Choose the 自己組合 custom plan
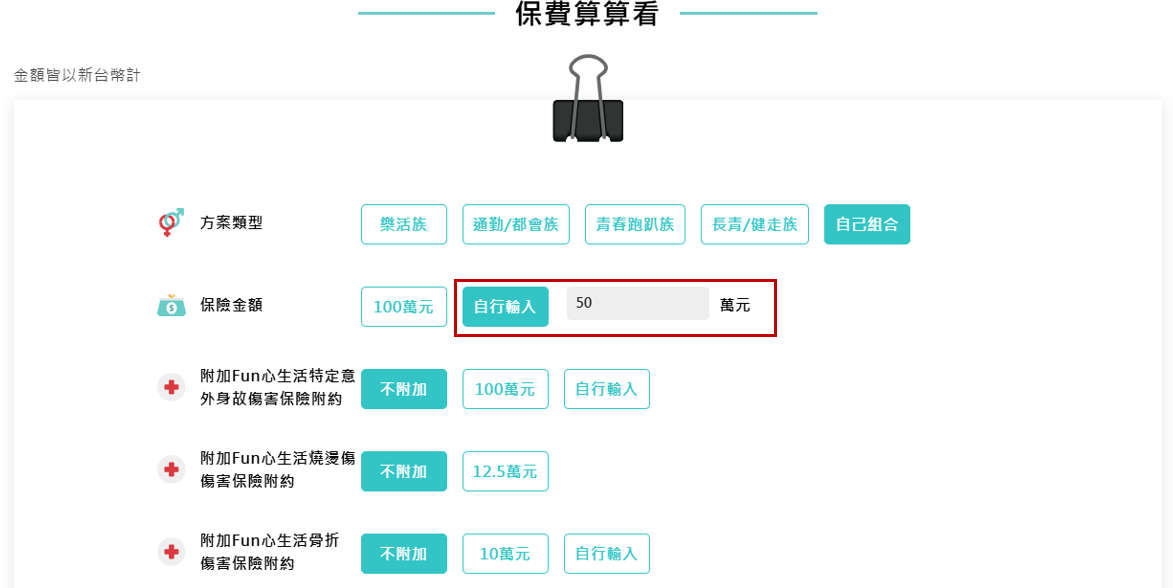Screen dimensions: 1173x588 [x=866, y=224]
